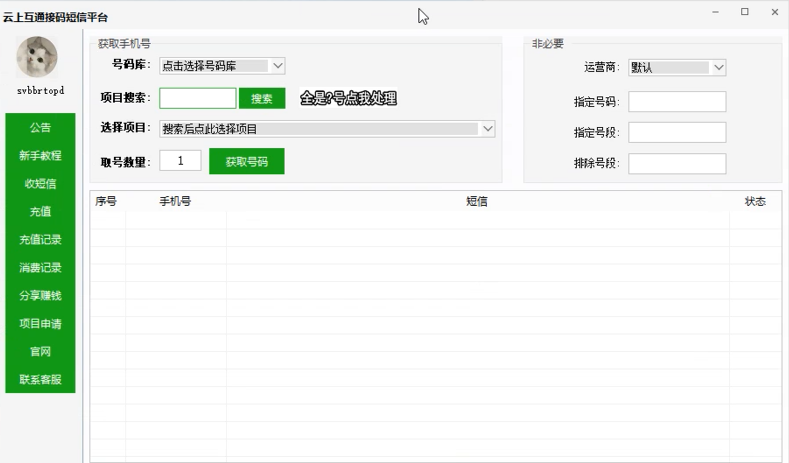789x463 pixels.
Task: Open the 公告 sidebar item
Action: click(40, 128)
